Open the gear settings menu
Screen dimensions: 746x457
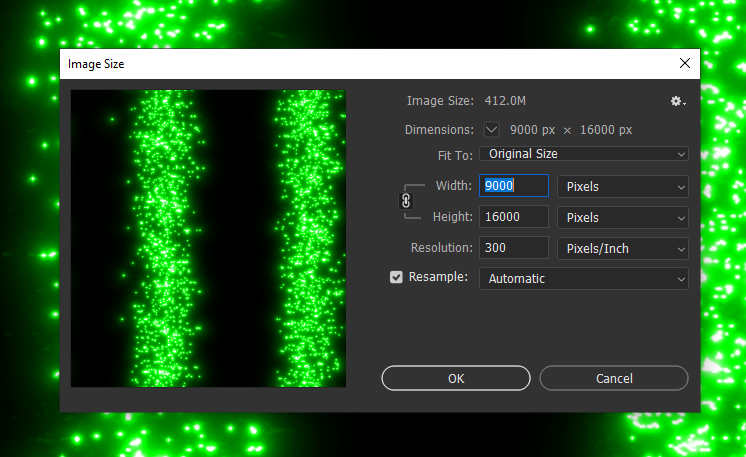(x=677, y=101)
